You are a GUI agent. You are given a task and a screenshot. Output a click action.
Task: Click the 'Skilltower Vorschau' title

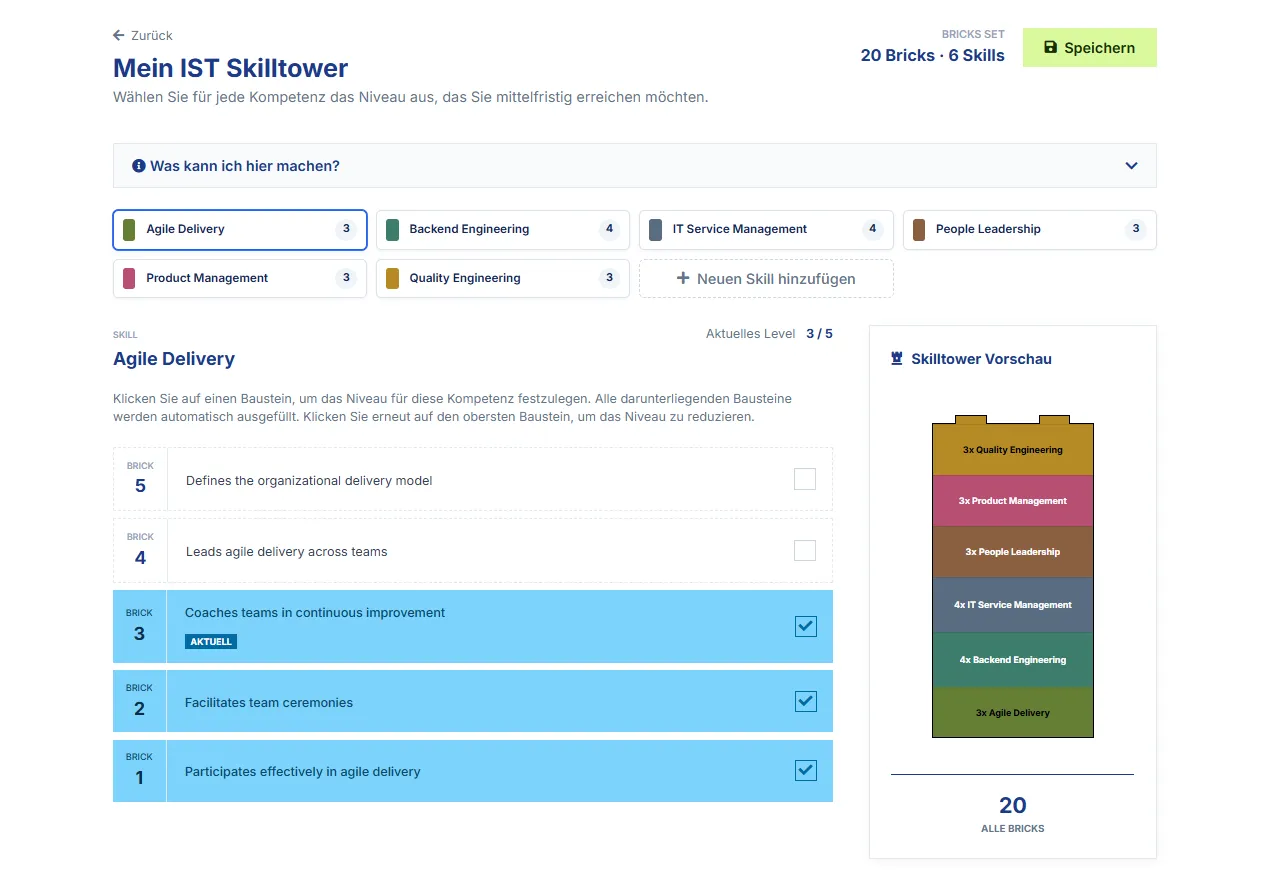981,359
